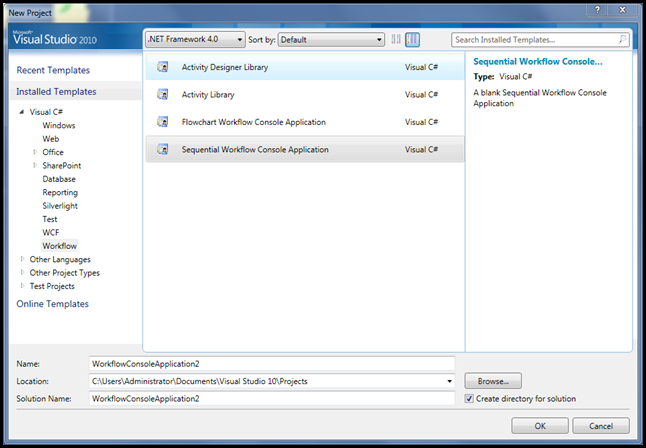Select Flowchart Workflow Console Application row
Viewport: 646px width, 448px height.
pos(305,122)
